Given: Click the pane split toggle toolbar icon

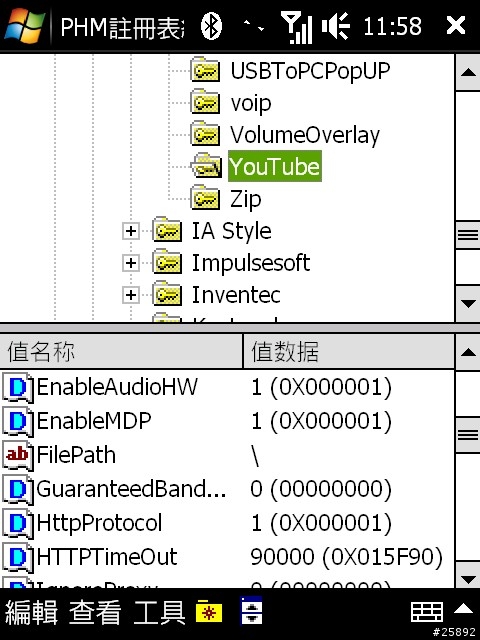Looking at the screenshot, I should [251, 611].
